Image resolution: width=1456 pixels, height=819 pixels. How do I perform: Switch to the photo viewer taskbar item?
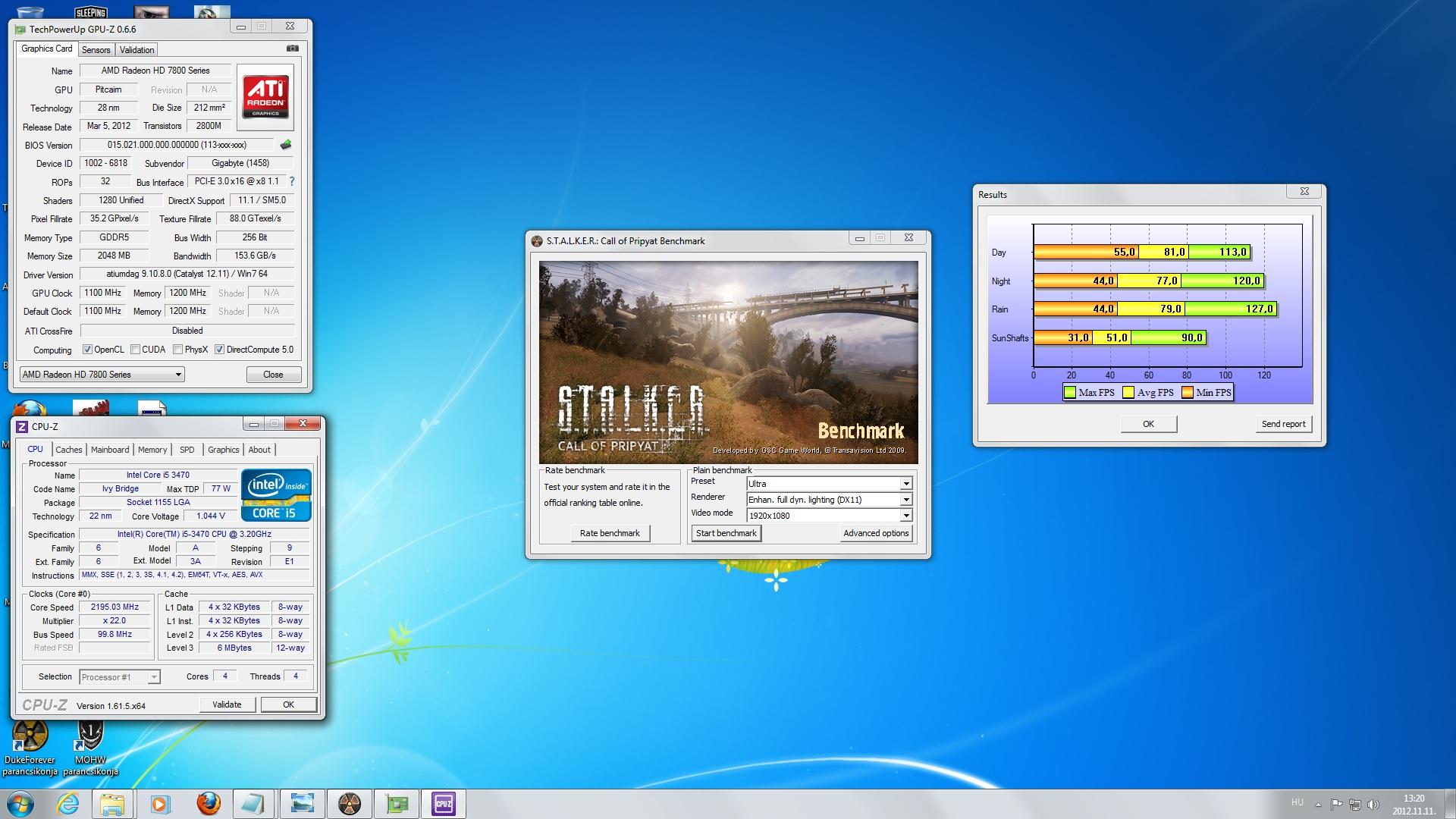[x=301, y=804]
